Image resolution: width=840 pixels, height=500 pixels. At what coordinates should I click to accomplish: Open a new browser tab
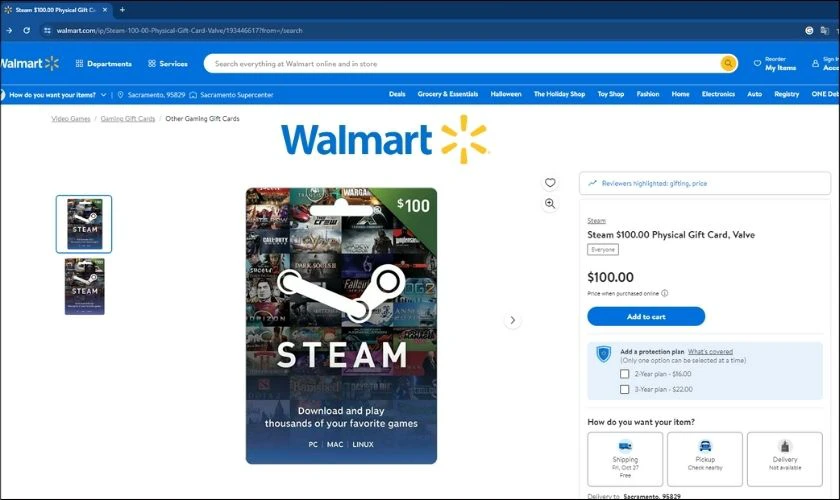coord(122,10)
